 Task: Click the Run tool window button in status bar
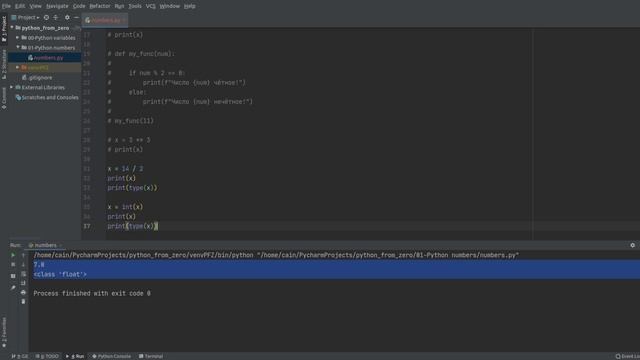[75, 356]
